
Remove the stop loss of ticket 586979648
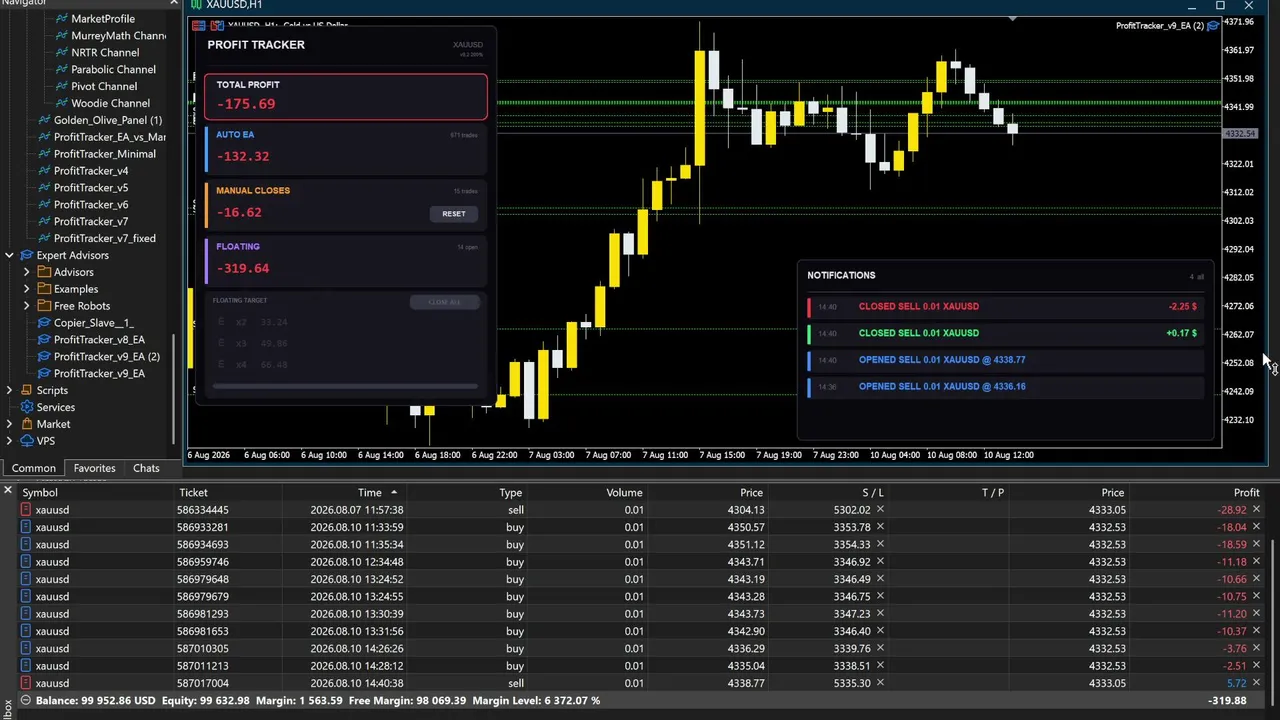(880, 579)
